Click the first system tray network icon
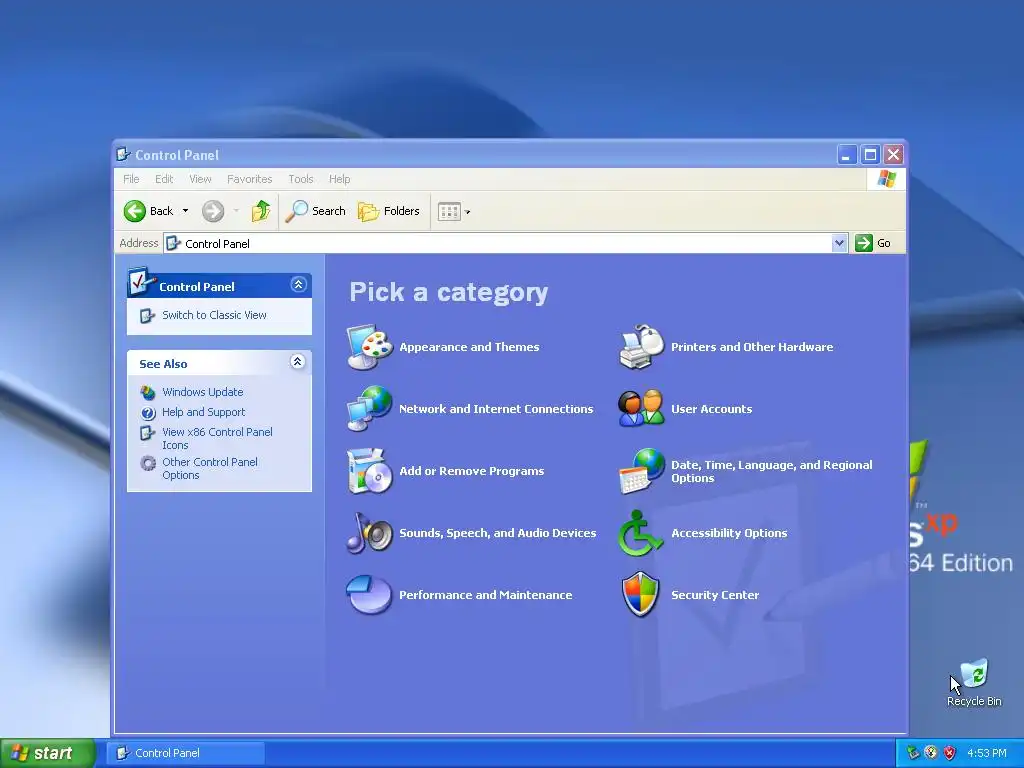Viewport: 1024px width, 768px height. (x=913, y=753)
